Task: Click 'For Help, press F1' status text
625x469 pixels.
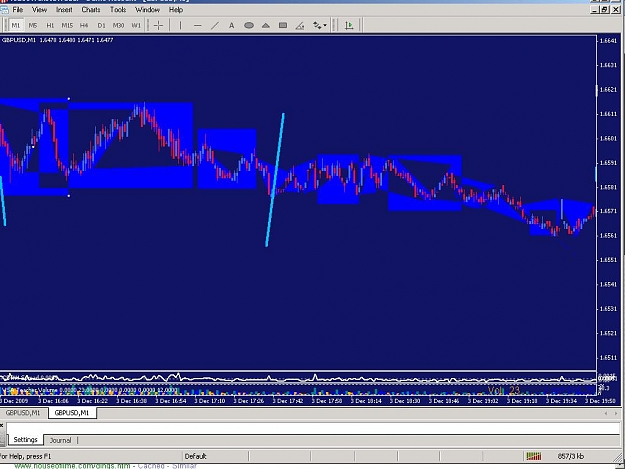Action: pos(26,456)
